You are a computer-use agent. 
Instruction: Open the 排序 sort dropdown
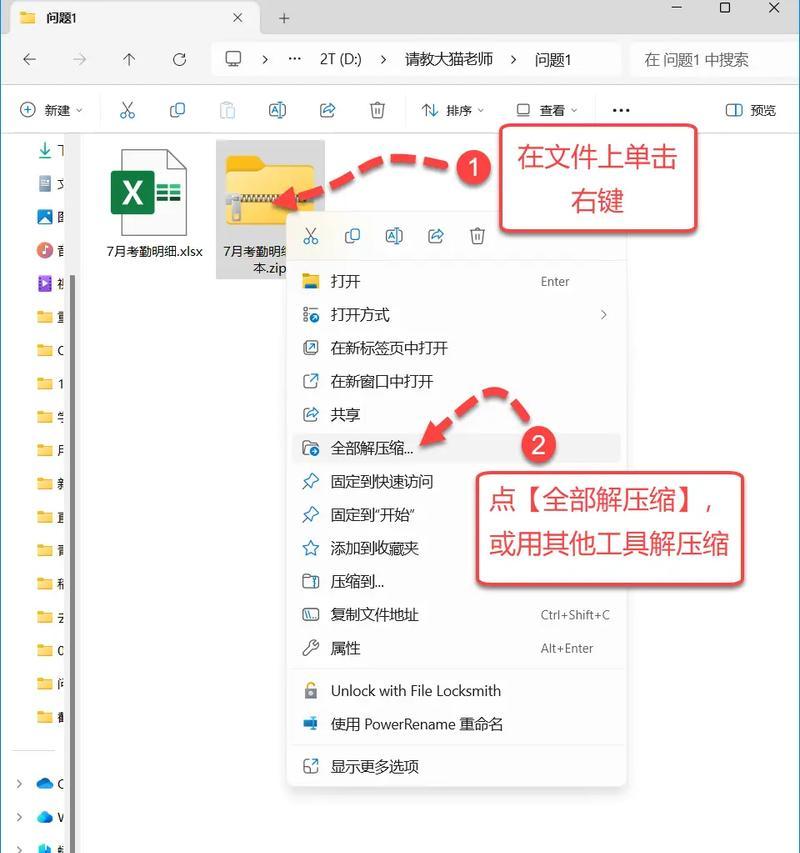[451, 110]
